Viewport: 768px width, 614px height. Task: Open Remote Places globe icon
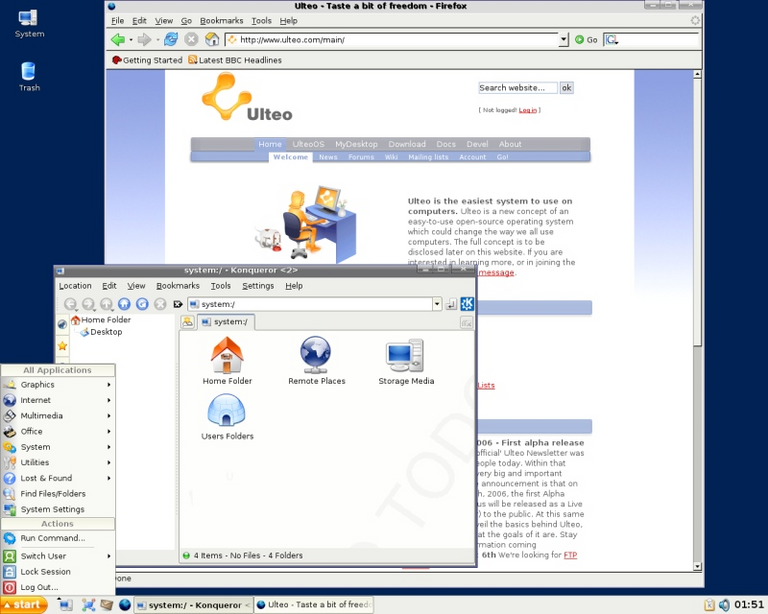coord(316,355)
